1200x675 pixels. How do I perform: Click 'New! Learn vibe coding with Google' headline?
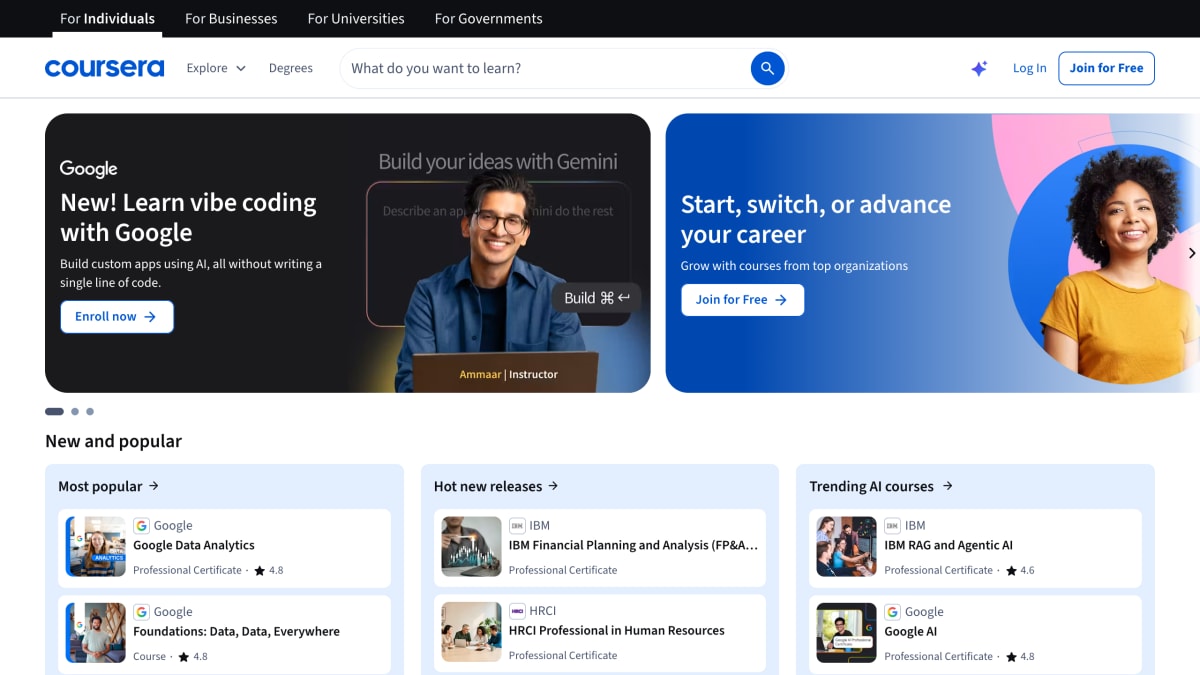(x=188, y=217)
